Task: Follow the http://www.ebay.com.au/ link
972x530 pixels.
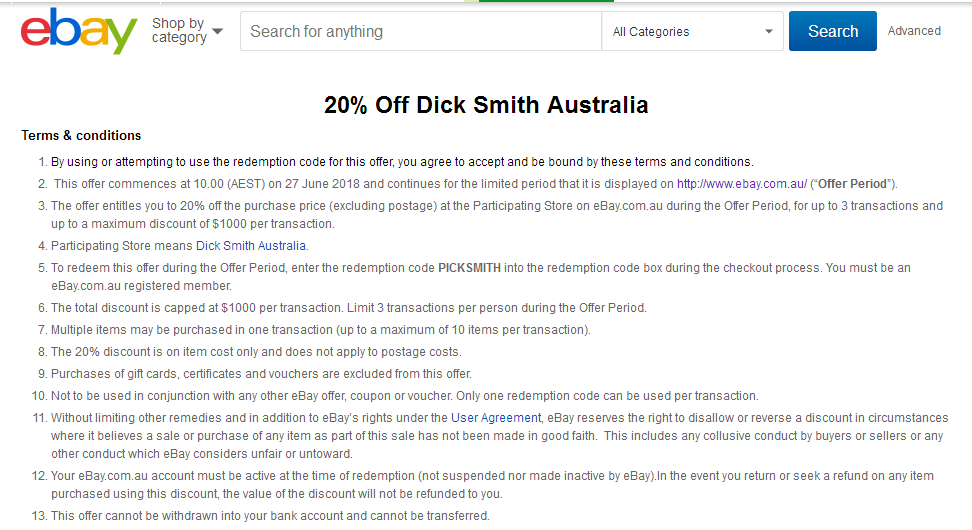Action: click(742, 184)
